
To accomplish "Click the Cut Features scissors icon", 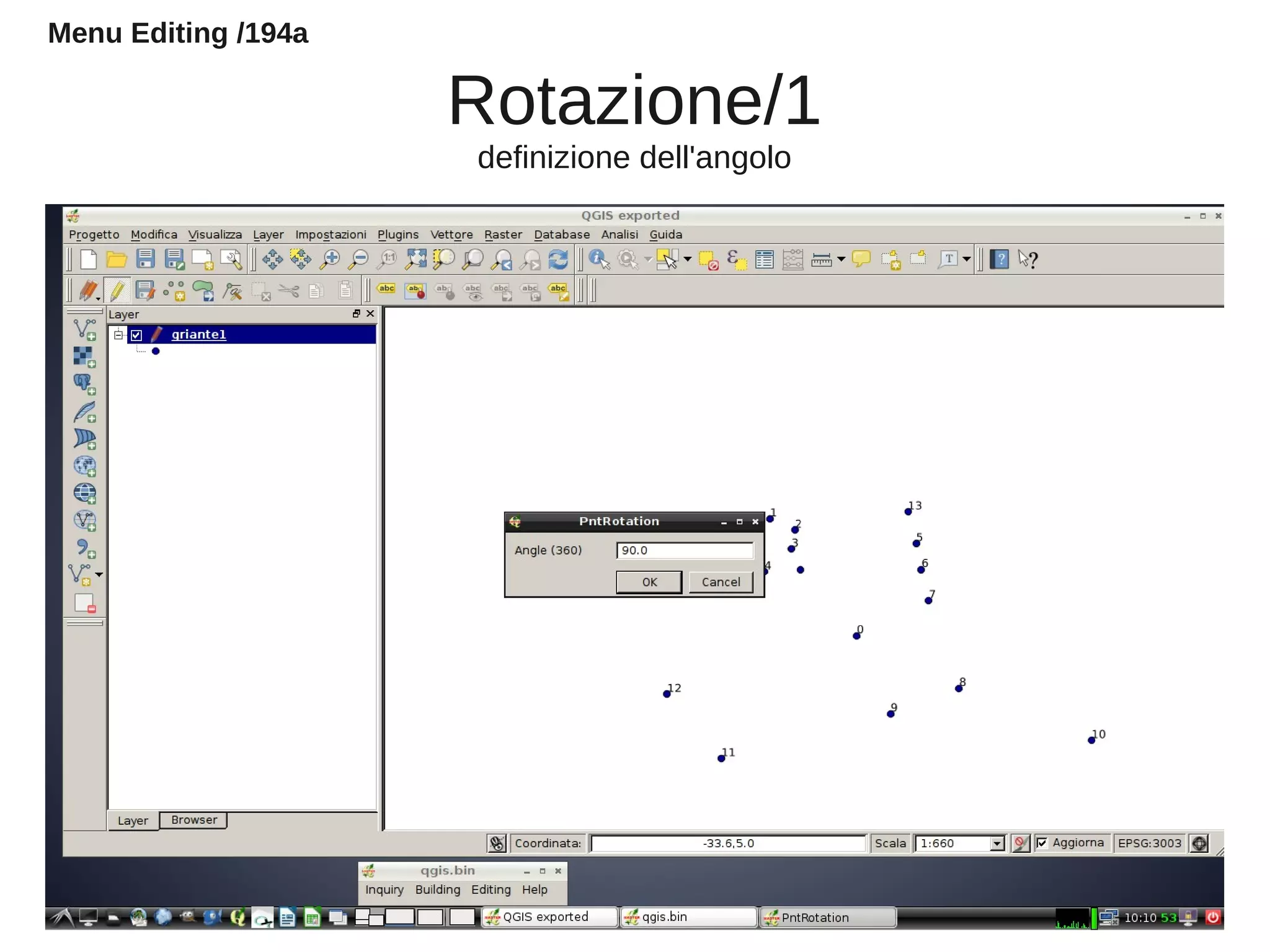I will [289, 290].
